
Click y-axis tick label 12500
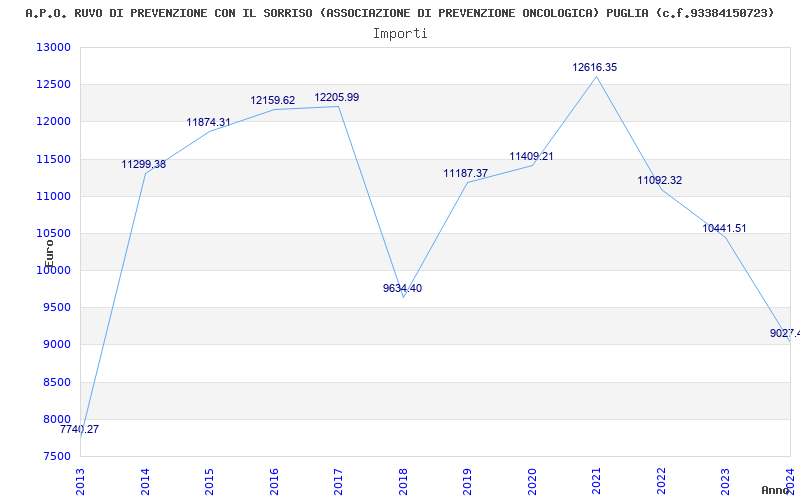[x=53, y=85]
